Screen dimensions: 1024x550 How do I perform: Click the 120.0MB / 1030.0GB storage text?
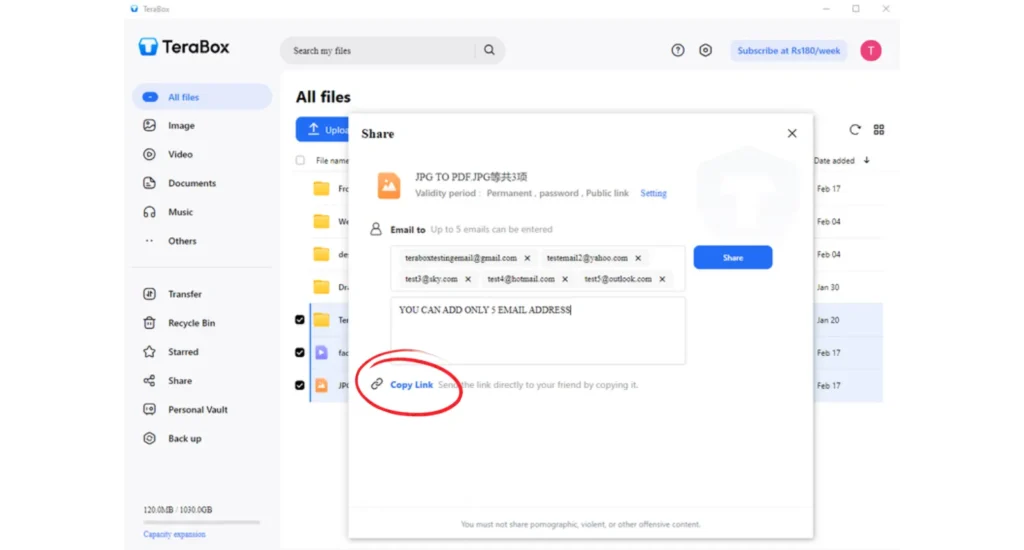[x=178, y=510]
